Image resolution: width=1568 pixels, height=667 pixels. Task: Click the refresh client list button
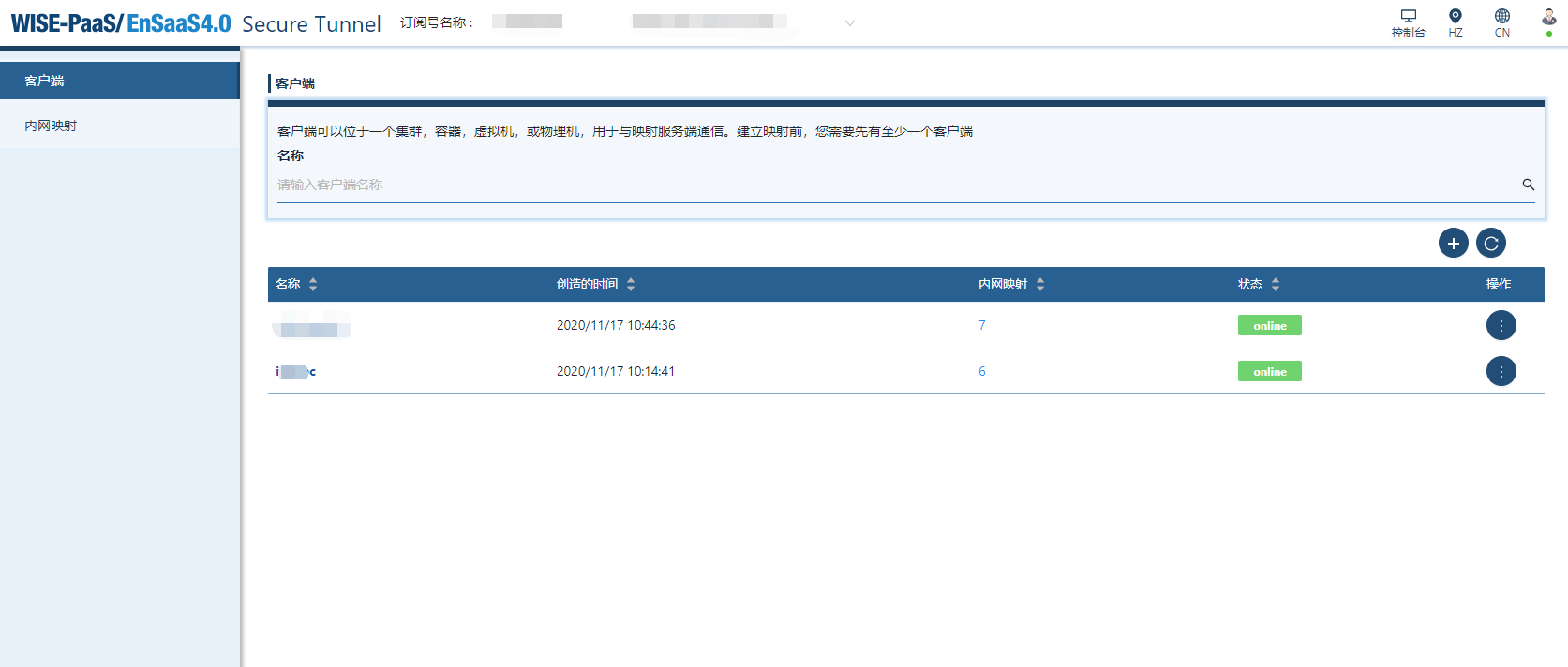tap(1490, 244)
